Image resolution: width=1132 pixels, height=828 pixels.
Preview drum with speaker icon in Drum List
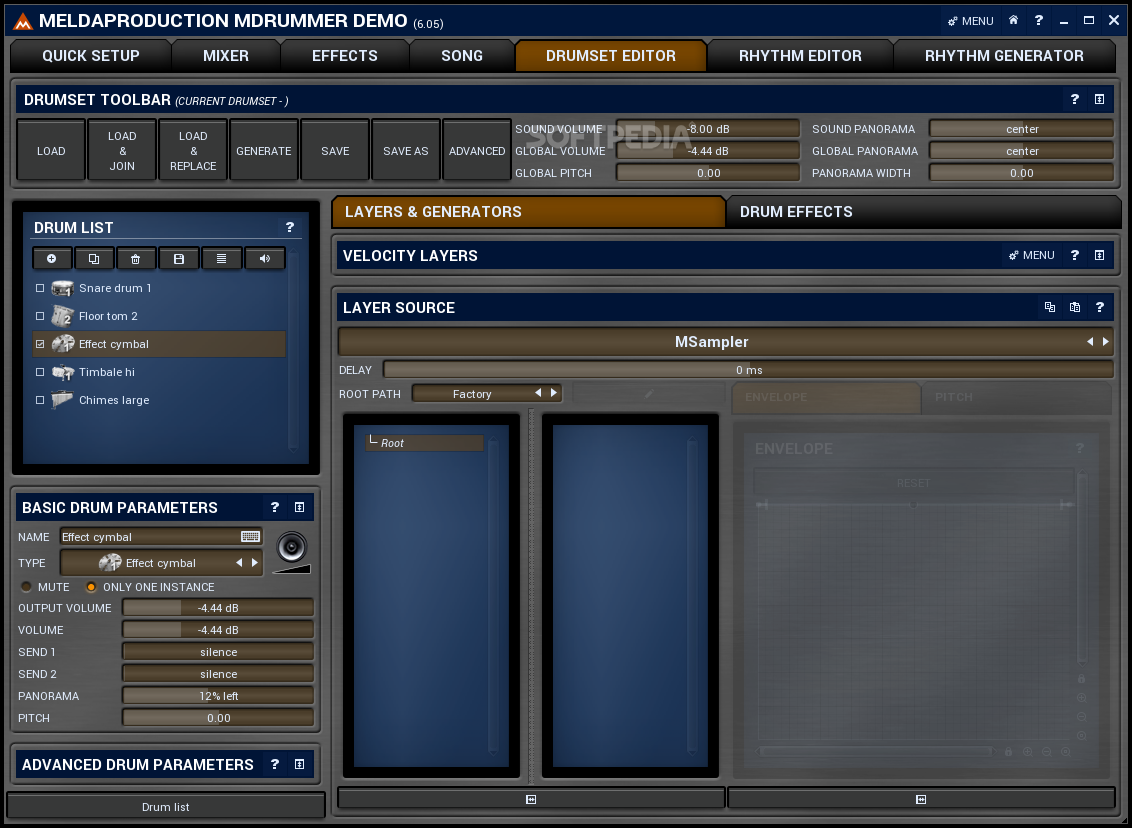265,258
